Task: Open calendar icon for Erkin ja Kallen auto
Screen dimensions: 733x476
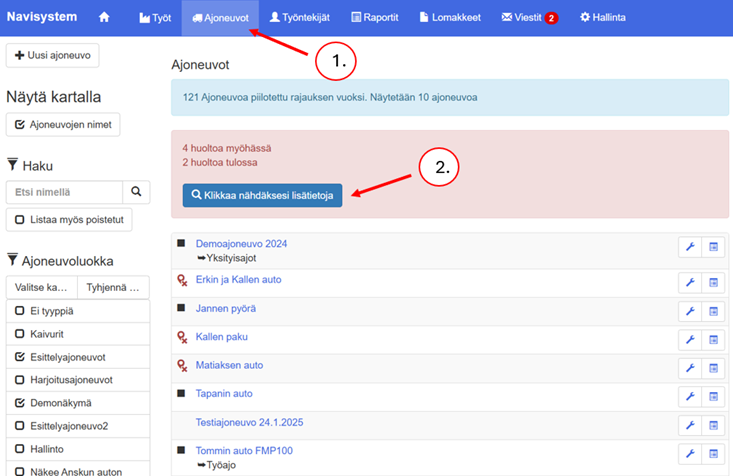Action: pyautogui.click(x=712, y=283)
